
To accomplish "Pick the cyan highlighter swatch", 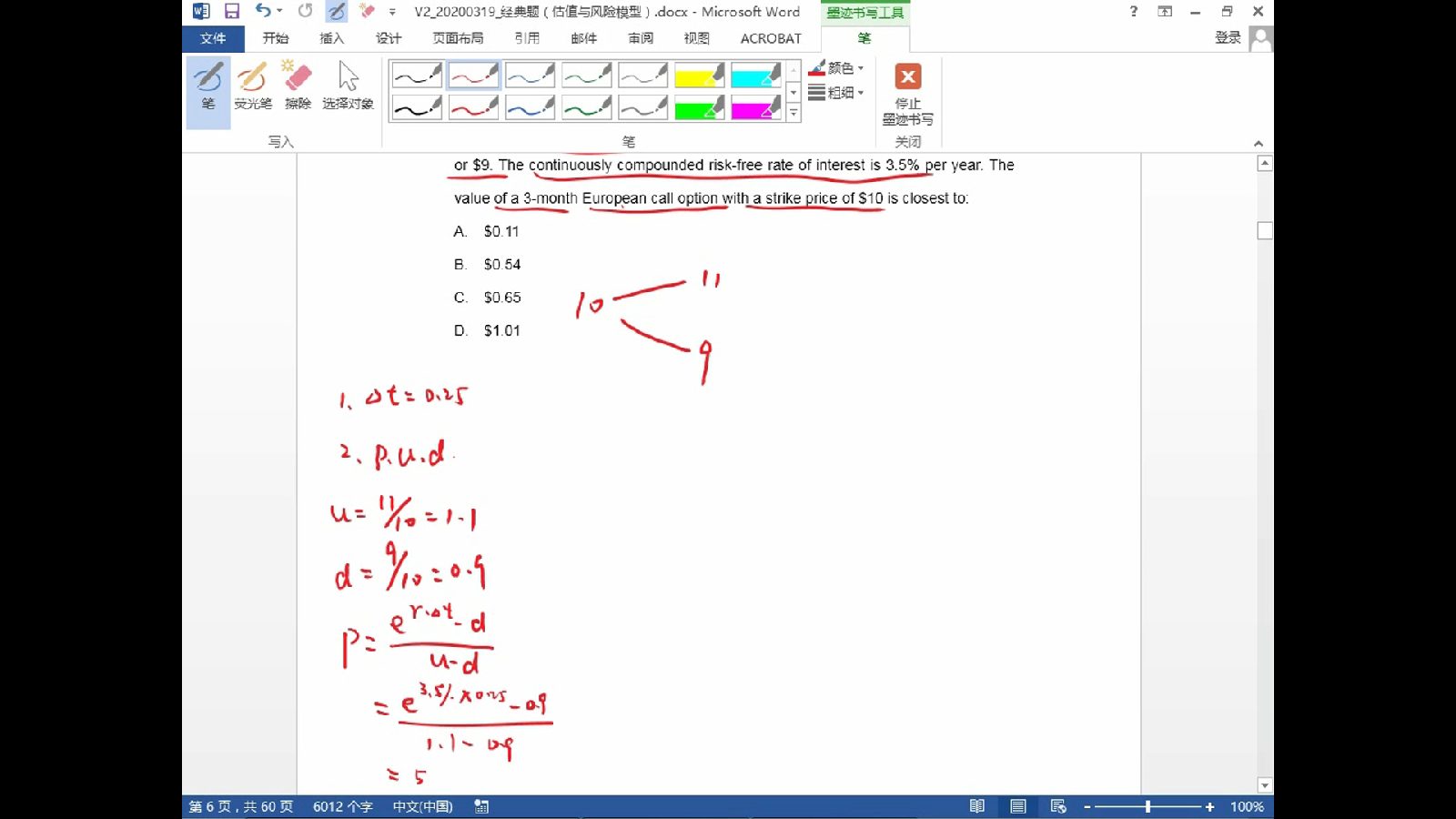I will tap(755, 75).
